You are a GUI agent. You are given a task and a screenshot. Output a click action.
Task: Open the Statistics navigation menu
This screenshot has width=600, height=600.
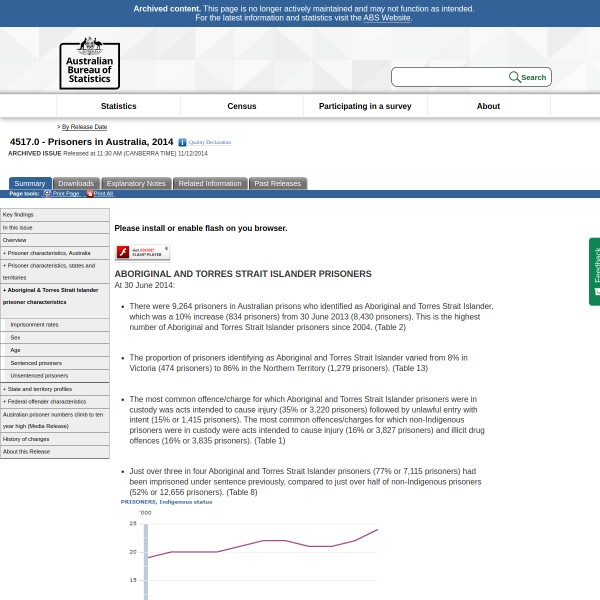[x=118, y=106]
